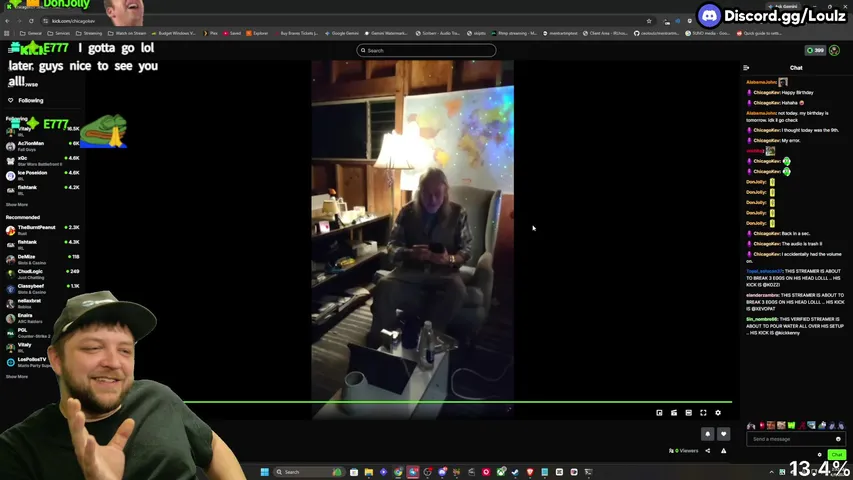Expand followed channels with Show More
The height and width of the screenshot is (480, 853).
[17, 205]
